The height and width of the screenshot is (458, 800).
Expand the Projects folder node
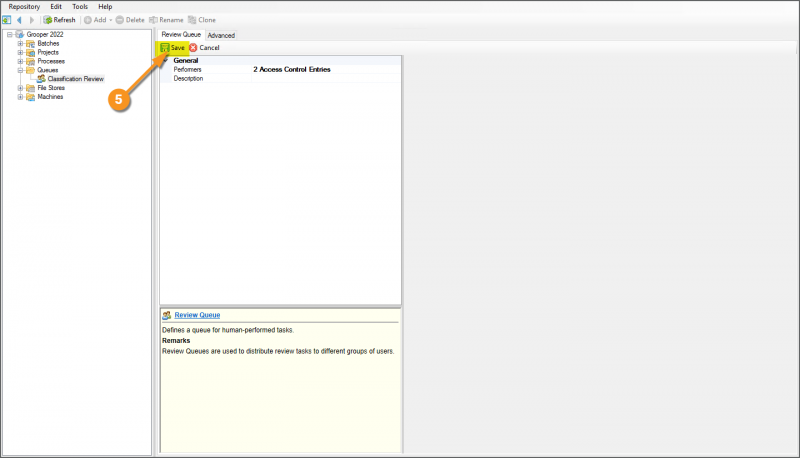point(20,52)
